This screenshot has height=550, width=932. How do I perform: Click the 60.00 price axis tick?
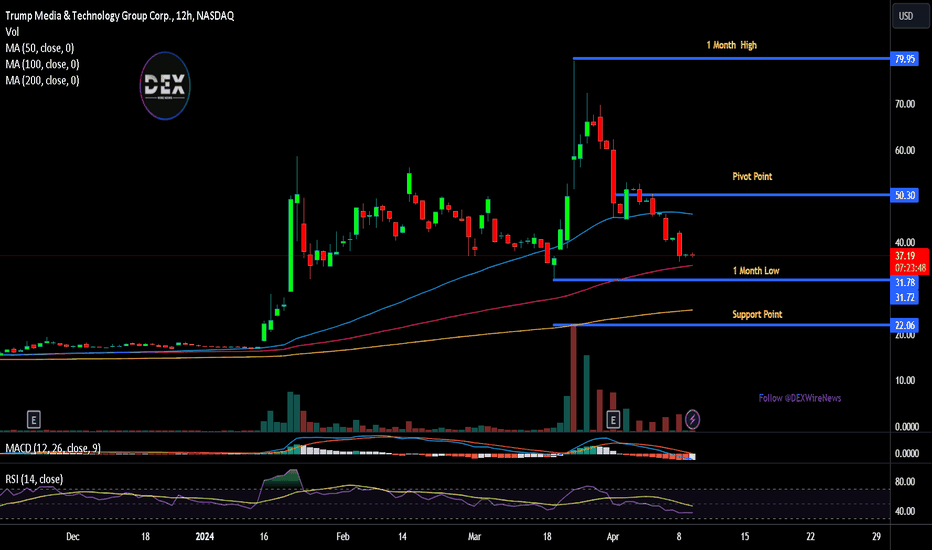pos(905,150)
